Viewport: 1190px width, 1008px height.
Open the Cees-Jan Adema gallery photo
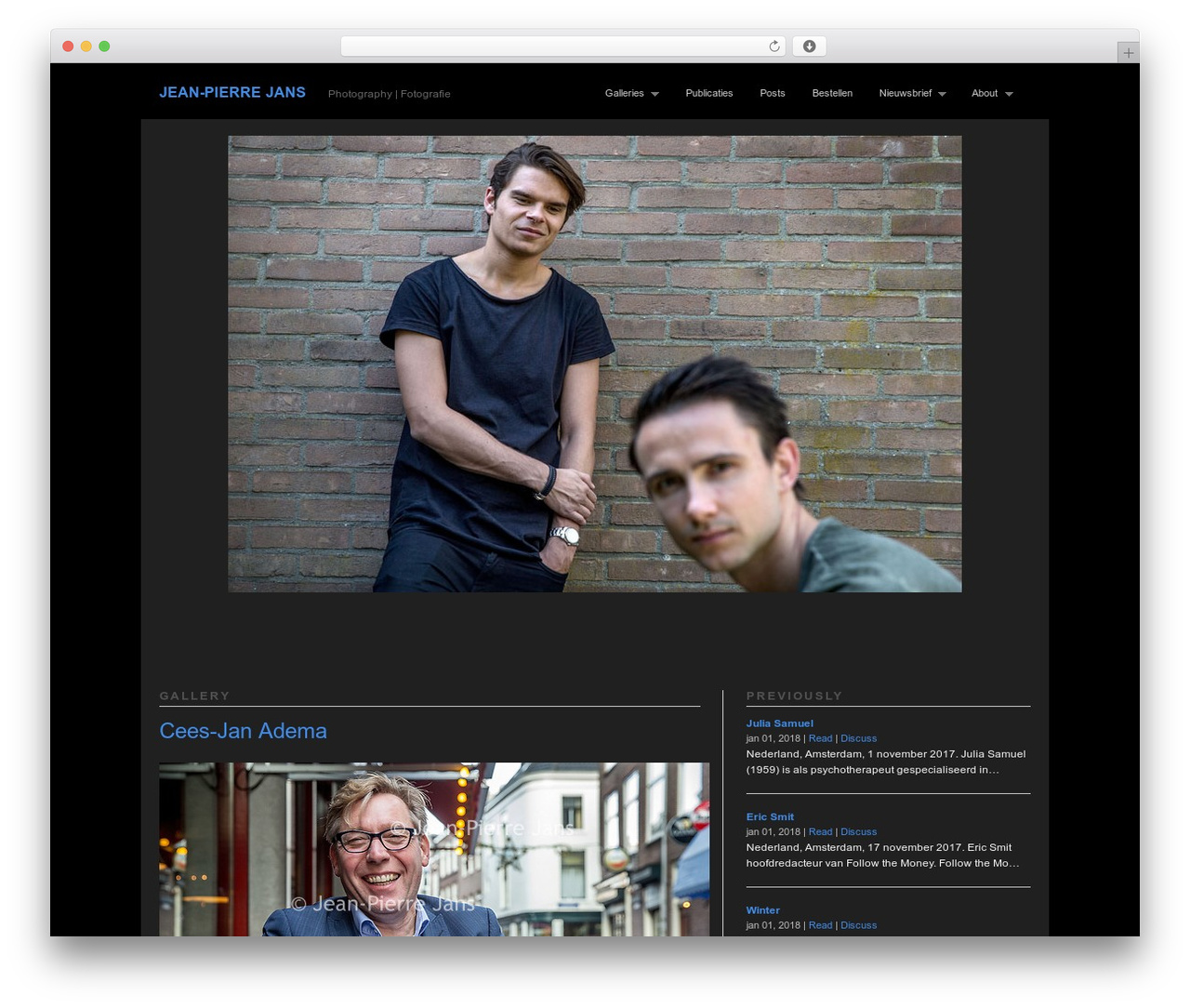(434, 850)
